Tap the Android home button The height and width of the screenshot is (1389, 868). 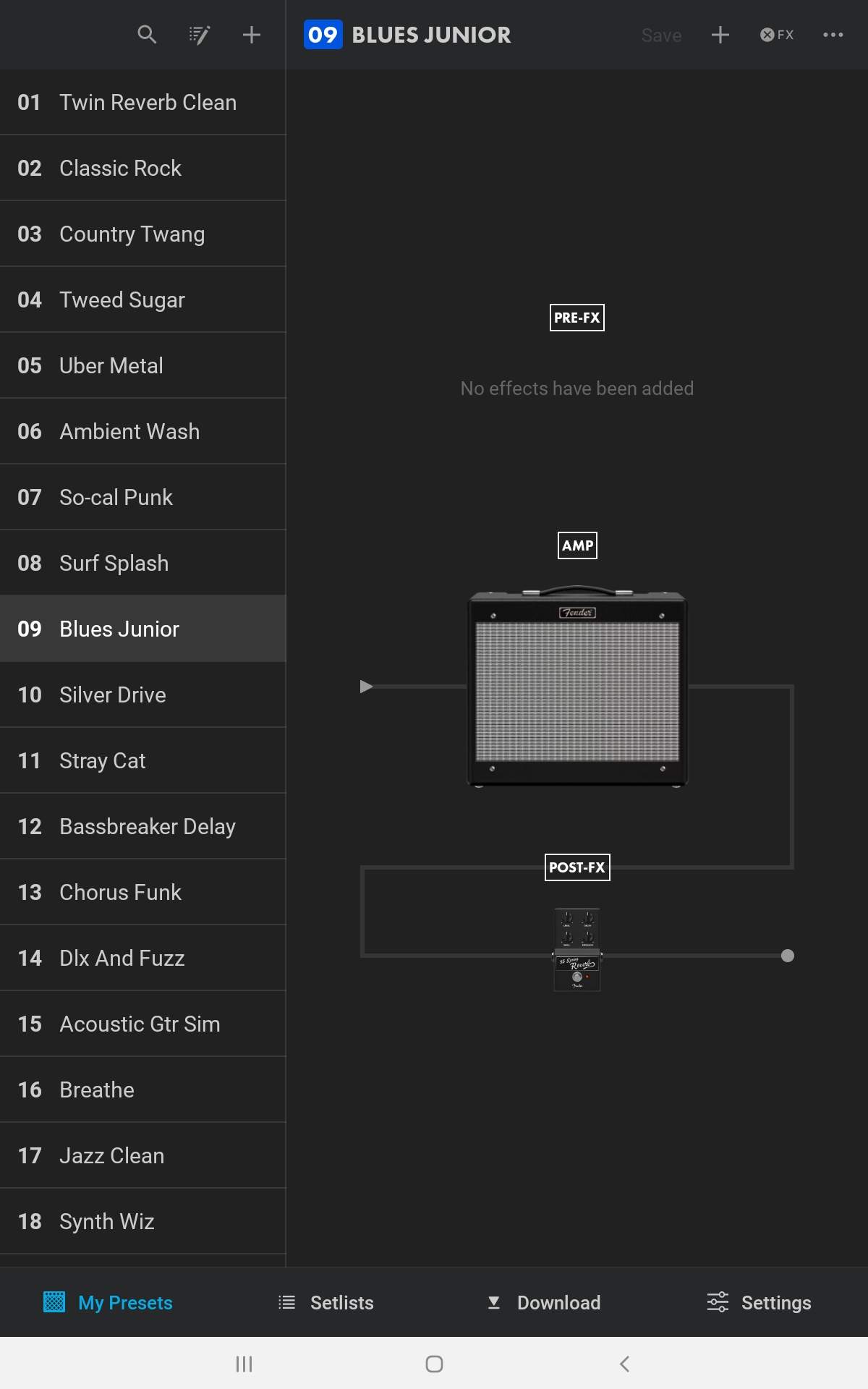pos(434,1364)
